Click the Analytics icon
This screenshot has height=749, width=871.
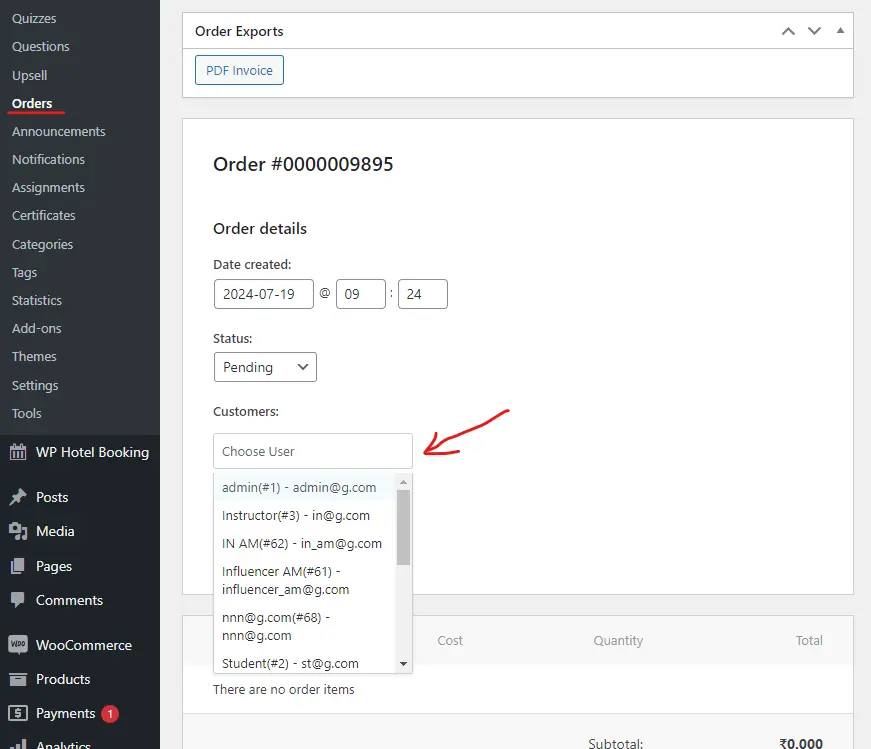point(18,744)
